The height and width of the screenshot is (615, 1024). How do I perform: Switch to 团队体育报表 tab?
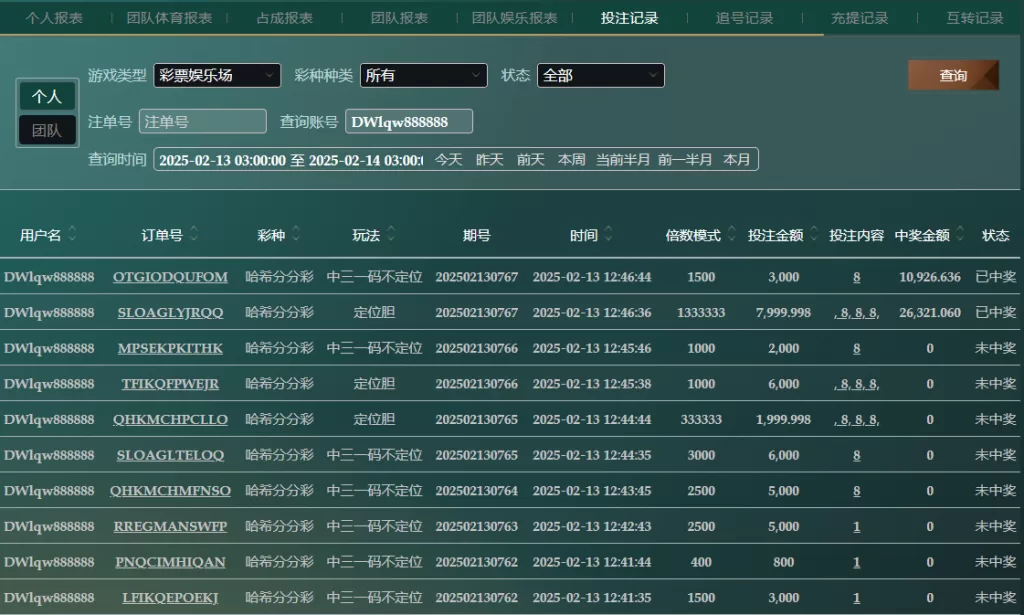pyautogui.click(x=169, y=18)
